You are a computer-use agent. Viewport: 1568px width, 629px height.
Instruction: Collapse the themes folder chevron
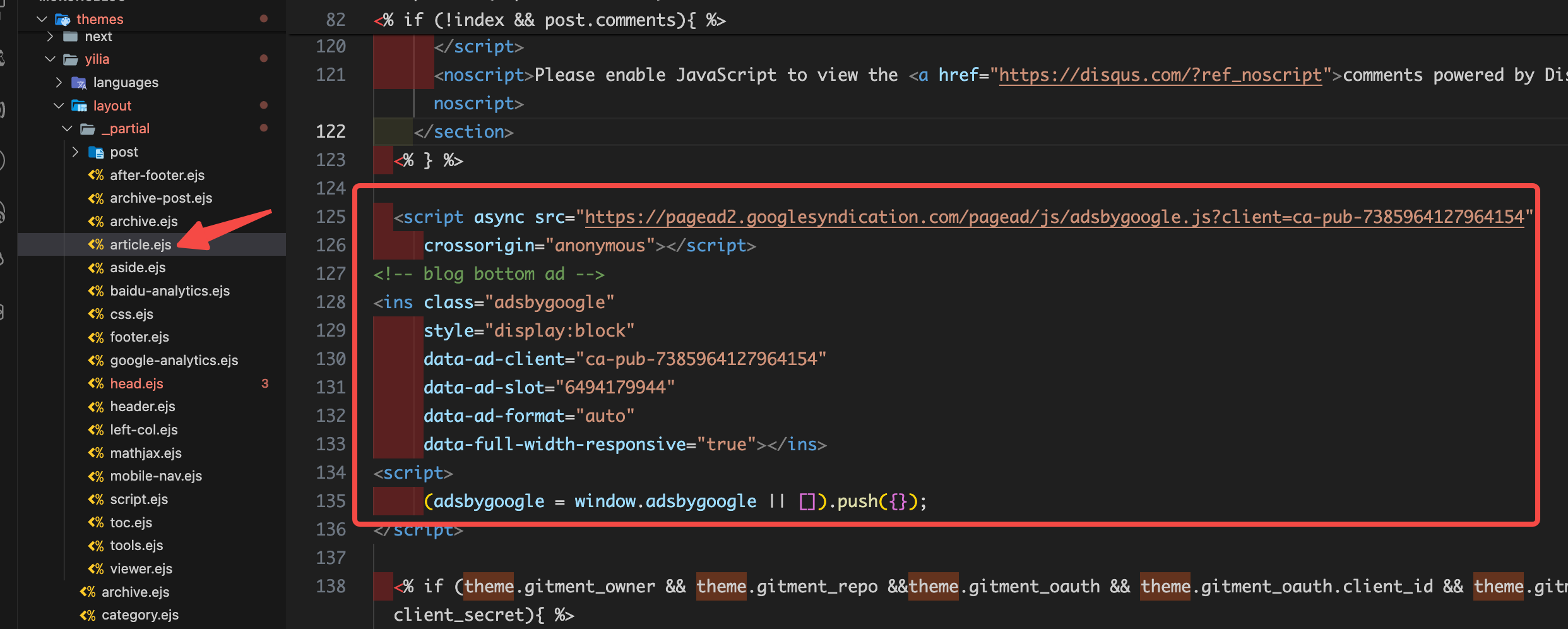[42, 19]
